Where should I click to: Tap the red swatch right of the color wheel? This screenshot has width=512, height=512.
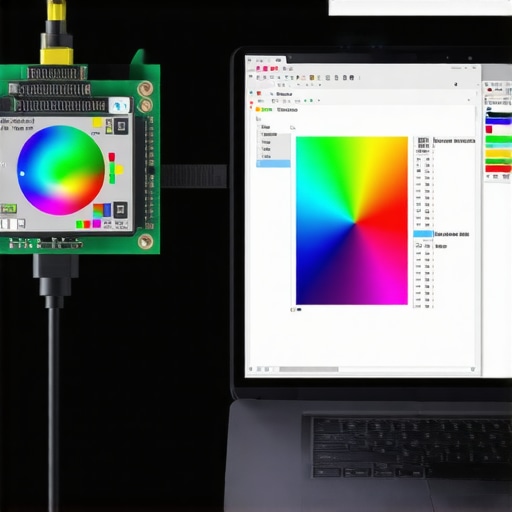click(112, 157)
